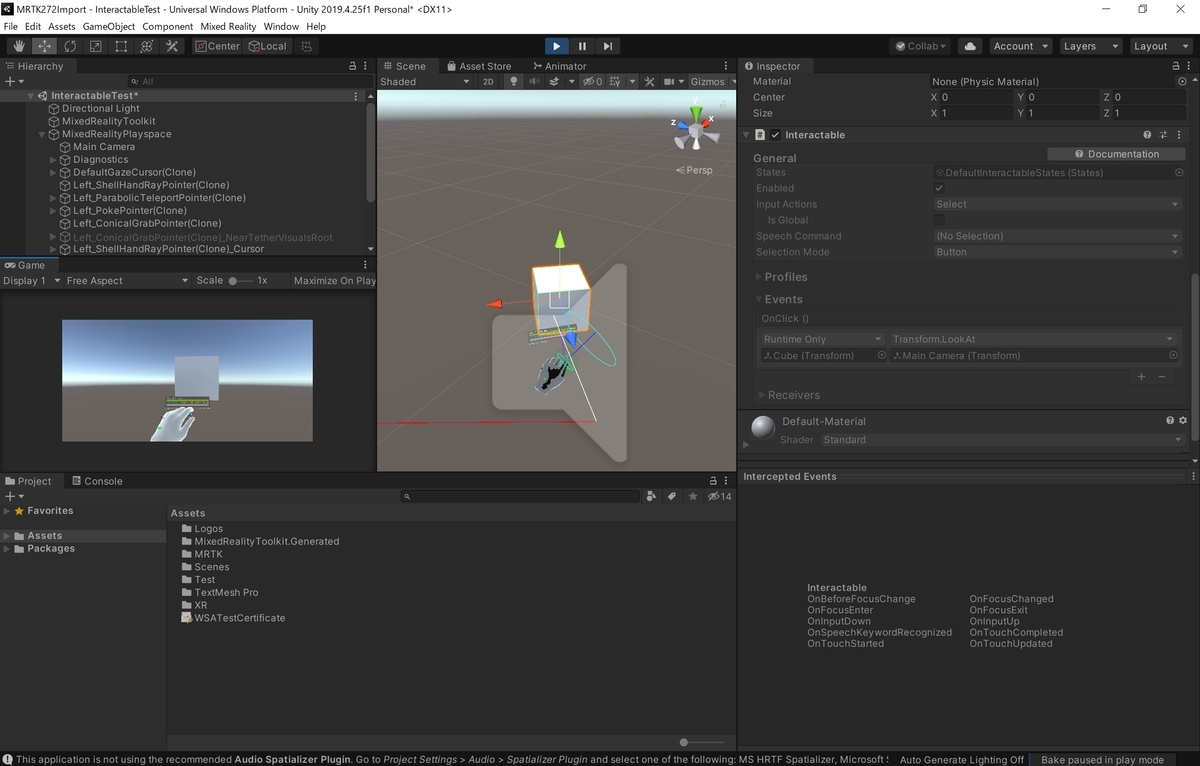Toggle Interactable component enabled checkbox
The width and height of the screenshot is (1200, 766).
[775, 135]
